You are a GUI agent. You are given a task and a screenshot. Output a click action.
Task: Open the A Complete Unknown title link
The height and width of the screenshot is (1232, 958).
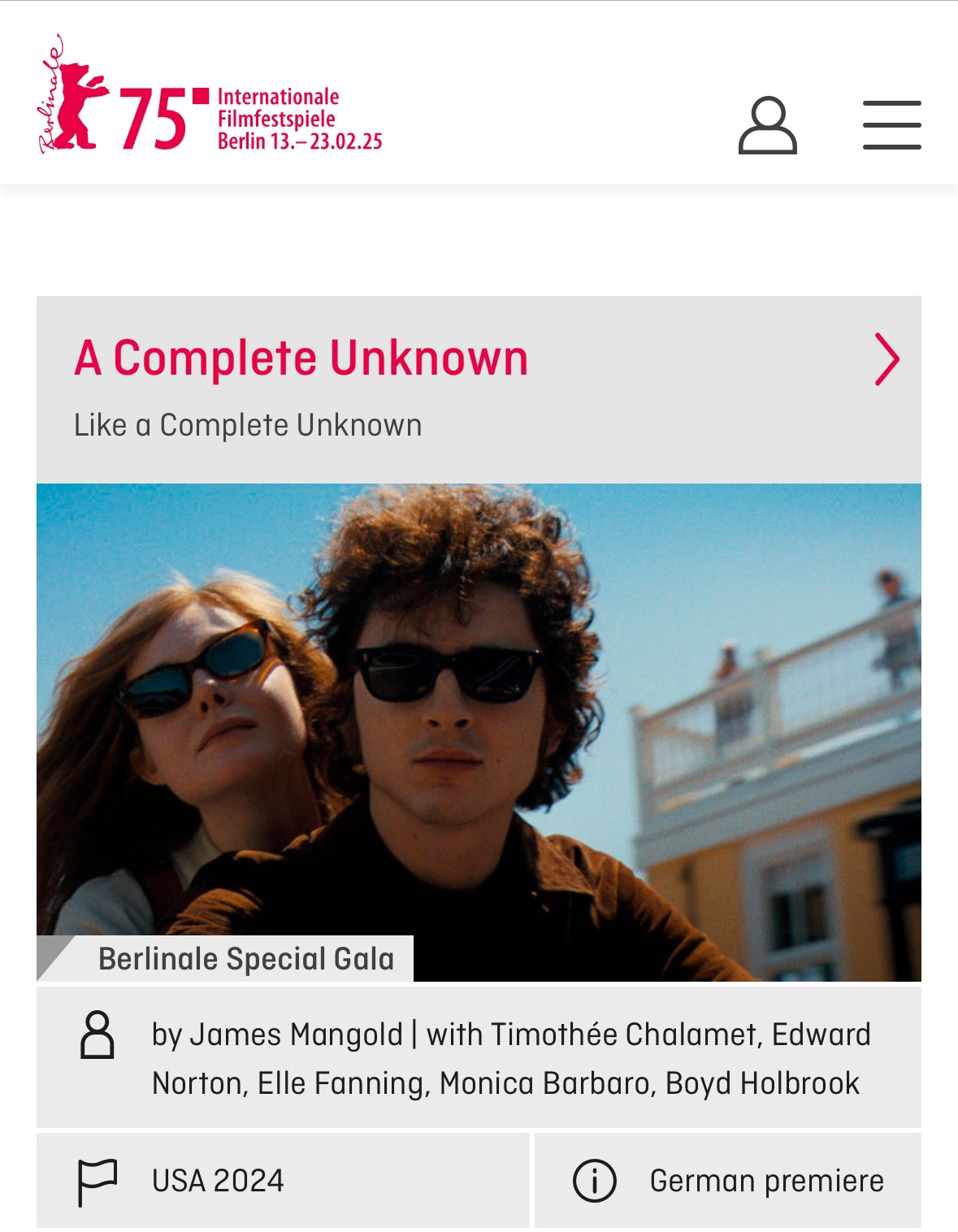pos(301,358)
